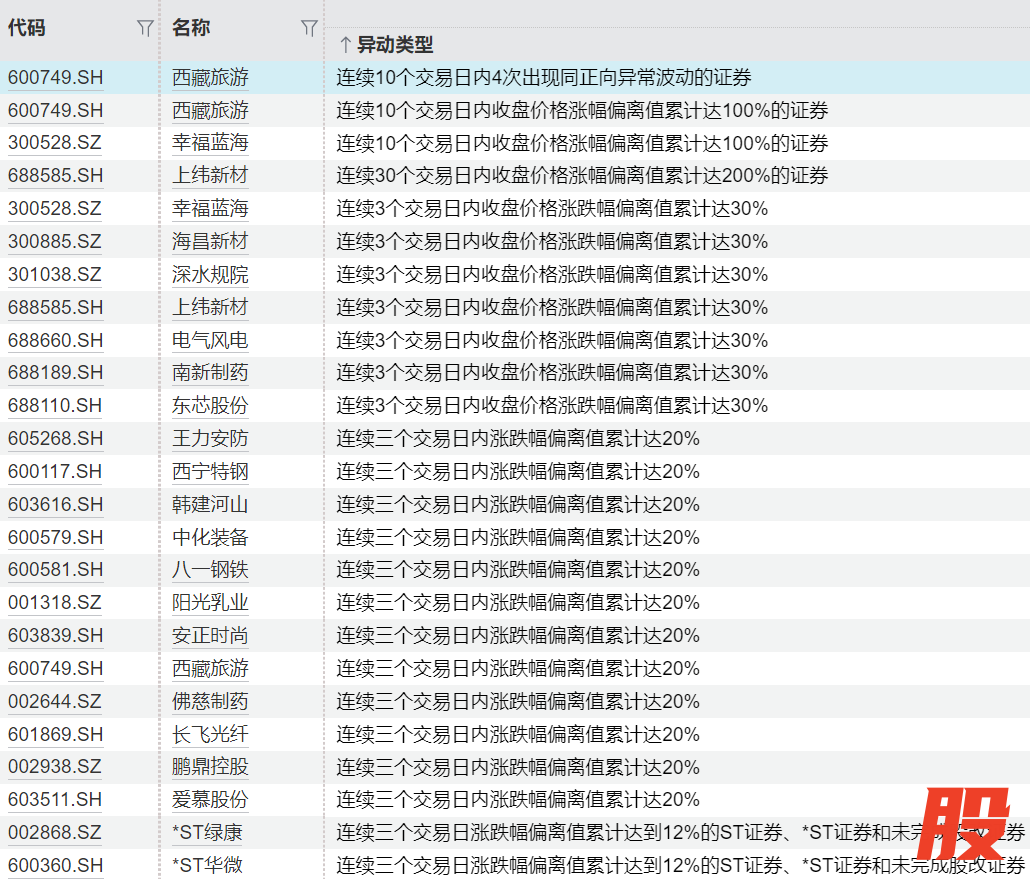Click the sort arrow beside 异动类型
This screenshot has width=1030, height=879.
pos(344,45)
